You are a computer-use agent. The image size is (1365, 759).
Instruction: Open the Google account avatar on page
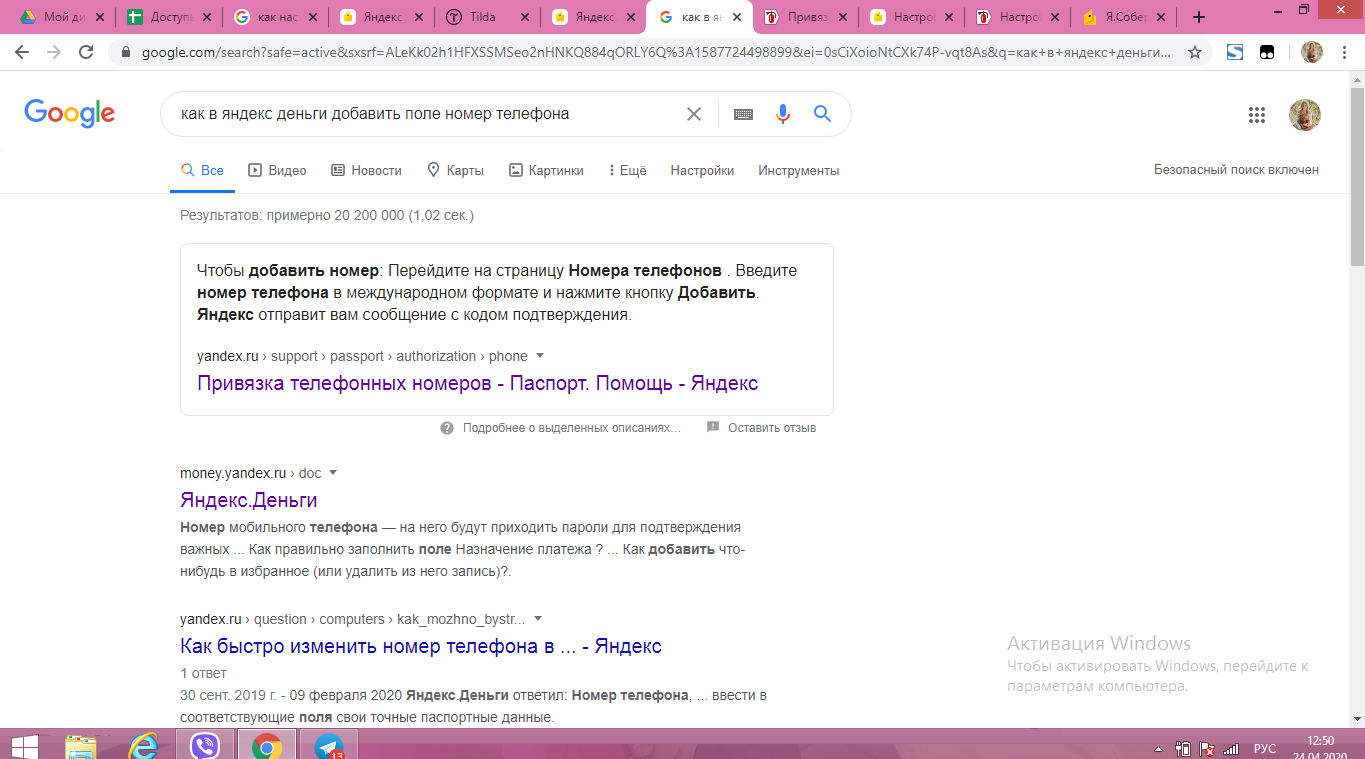coord(1305,115)
